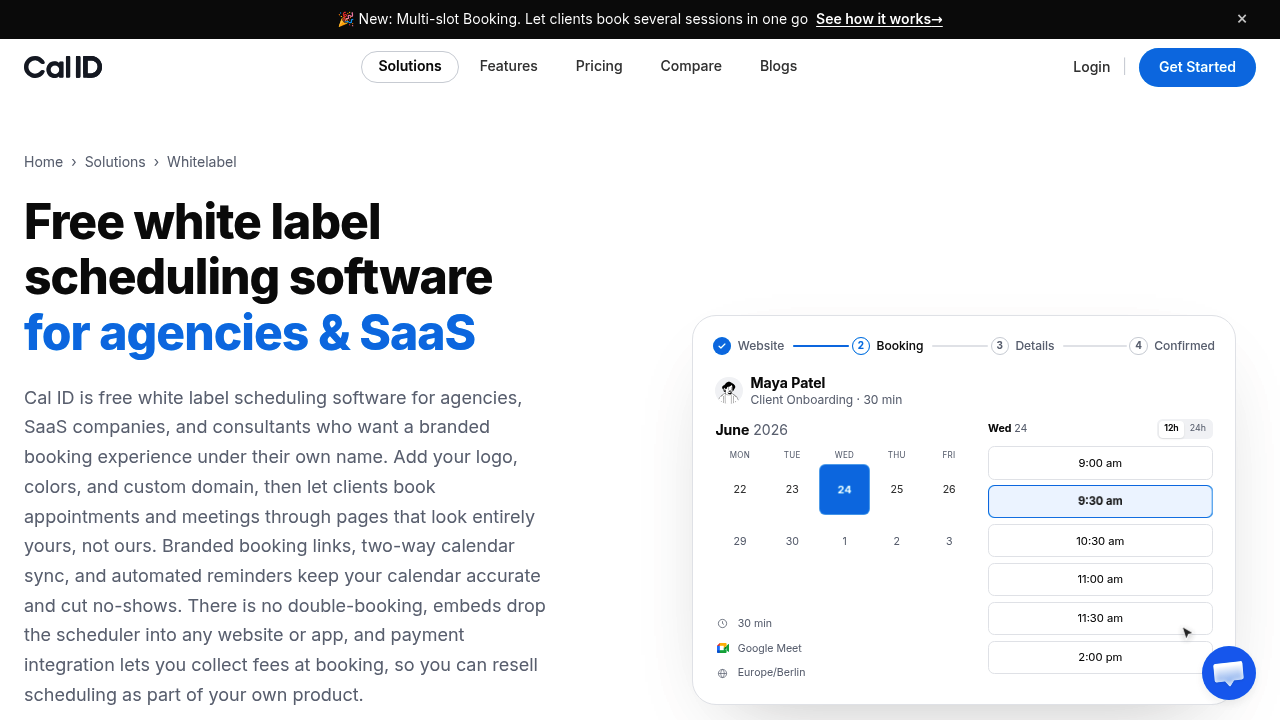This screenshot has width=1280, height=720.
Task: Open the Solutions nav menu
Action: click(410, 67)
